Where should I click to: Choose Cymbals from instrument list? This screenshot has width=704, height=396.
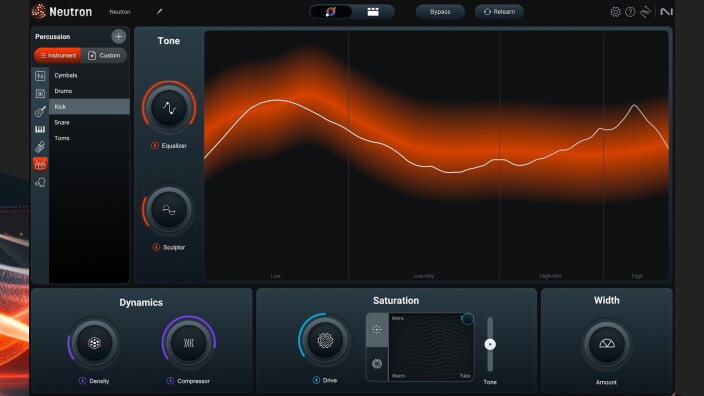pos(89,75)
